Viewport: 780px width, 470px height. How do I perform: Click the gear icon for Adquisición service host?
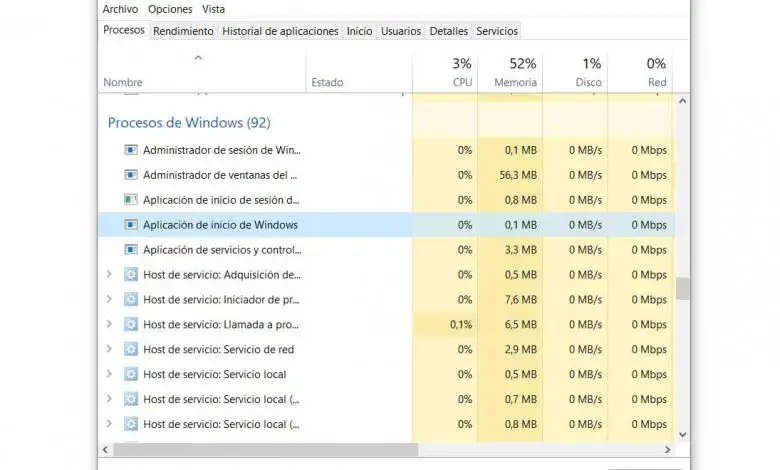pos(130,275)
